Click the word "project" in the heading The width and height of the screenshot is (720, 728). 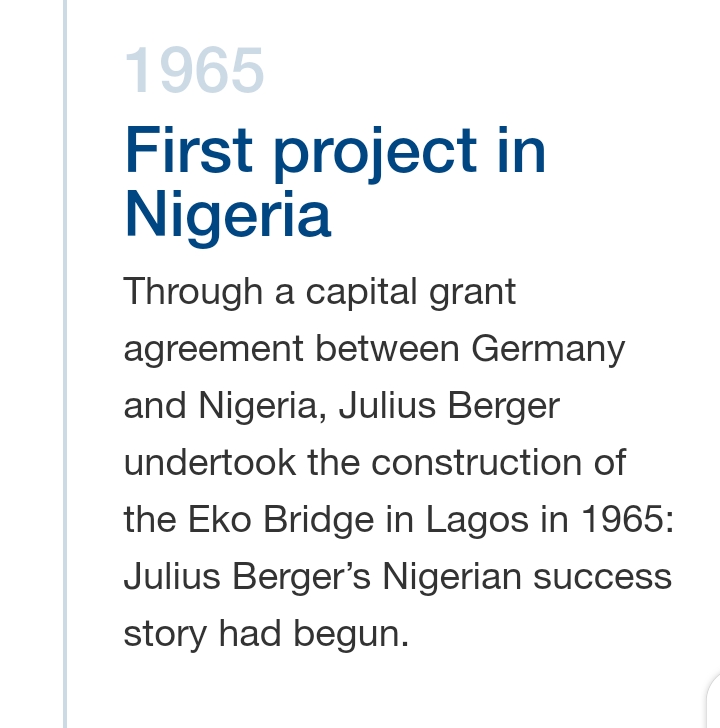pyautogui.click(x=375, y=152)
